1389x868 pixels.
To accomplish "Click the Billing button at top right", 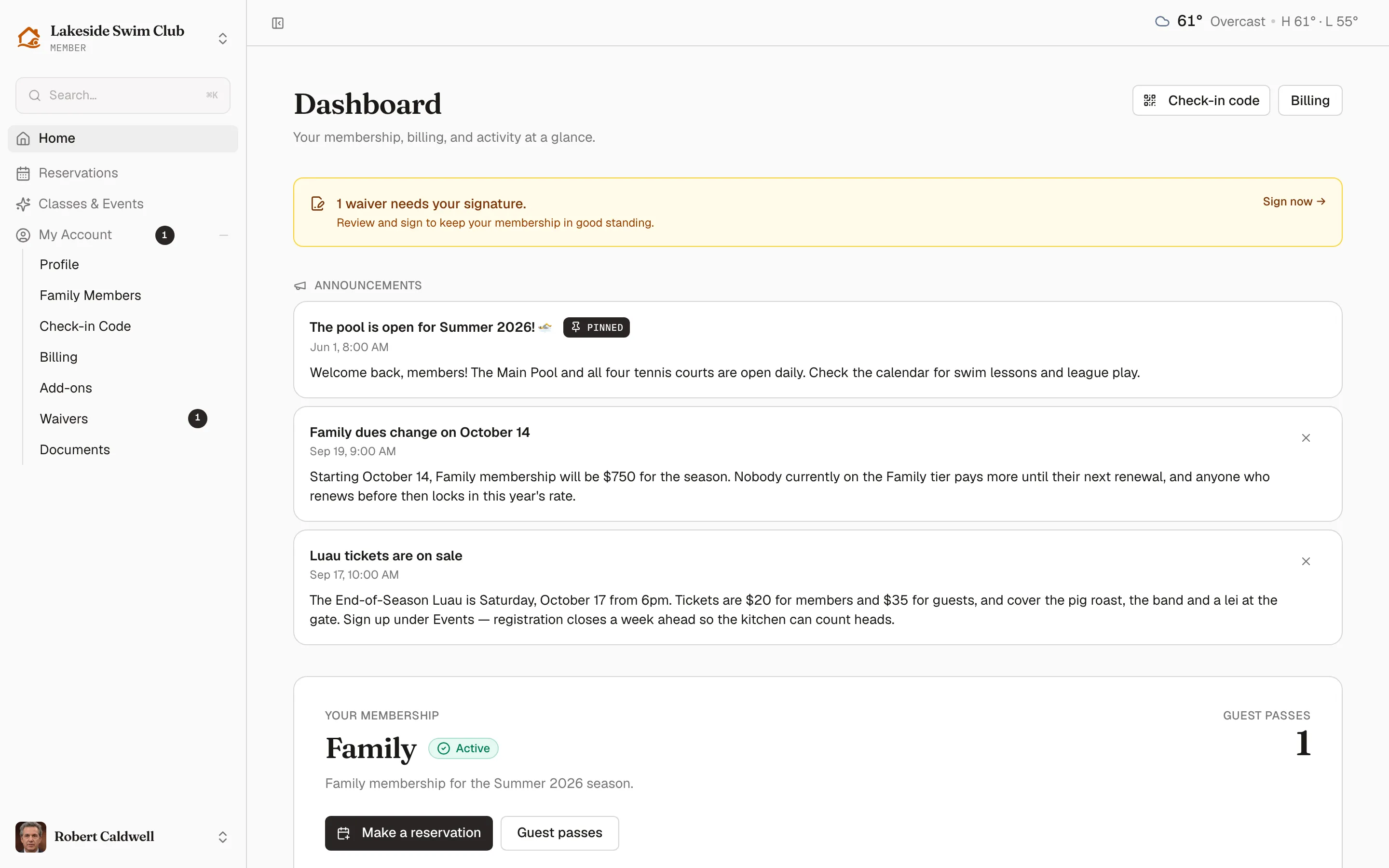I will pyautogui.click(x=1310, y=100).
